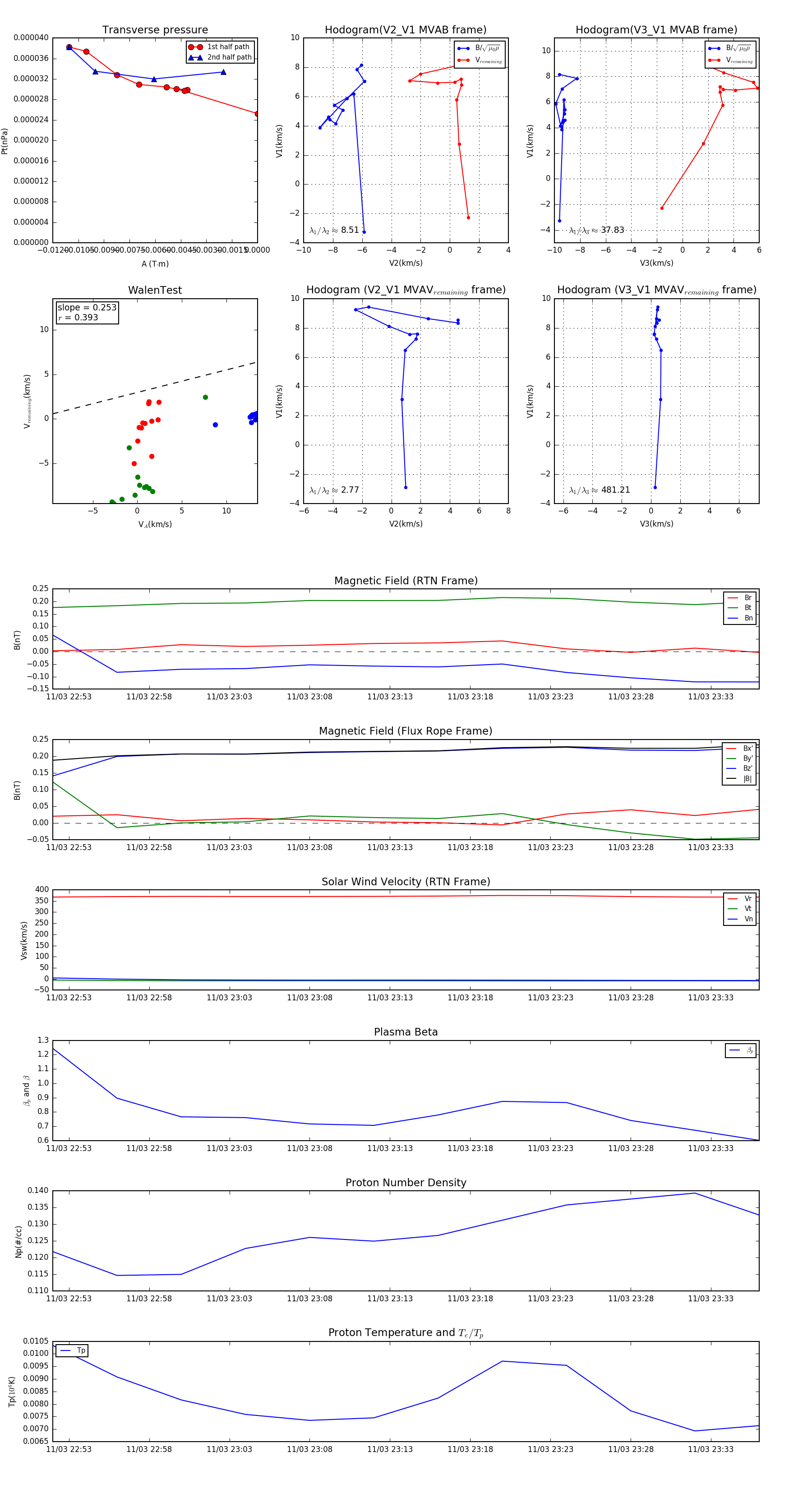Click the 'Plasma Beta' title

(406, 1032)
